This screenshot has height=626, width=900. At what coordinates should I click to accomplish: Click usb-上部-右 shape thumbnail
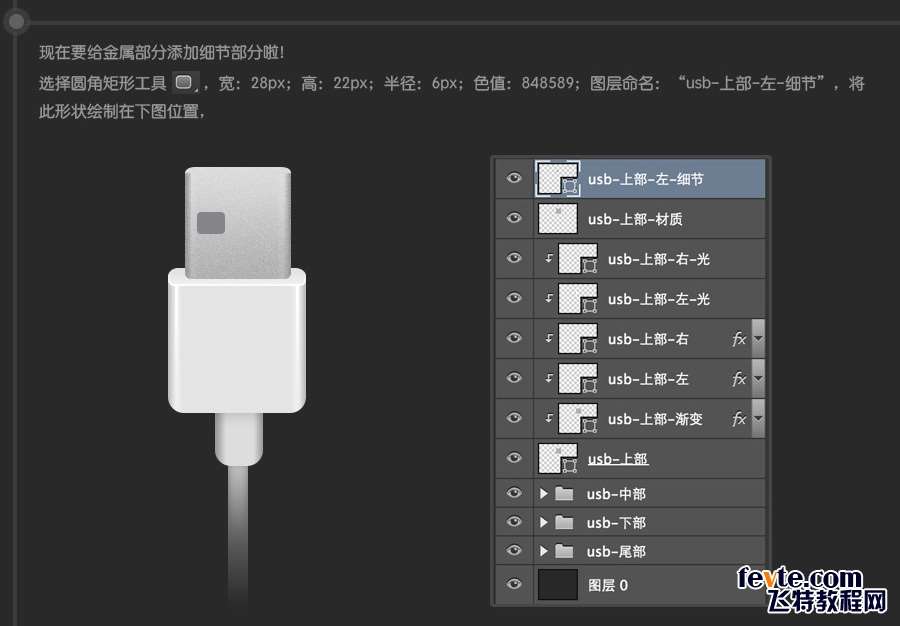pos(578,339)
